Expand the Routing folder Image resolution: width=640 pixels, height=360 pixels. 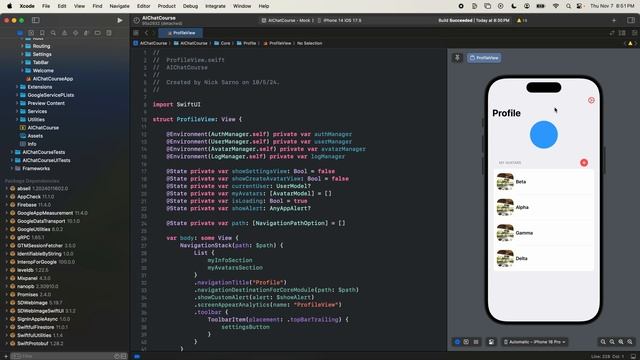click(22, 46)
